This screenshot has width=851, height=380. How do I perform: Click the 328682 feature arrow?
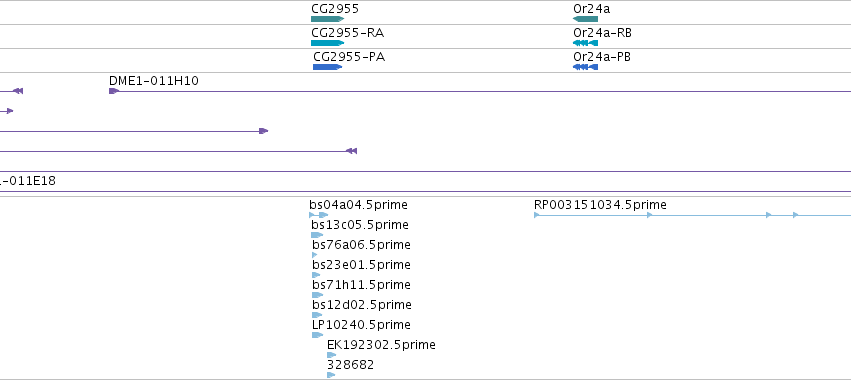click(331, 375)
